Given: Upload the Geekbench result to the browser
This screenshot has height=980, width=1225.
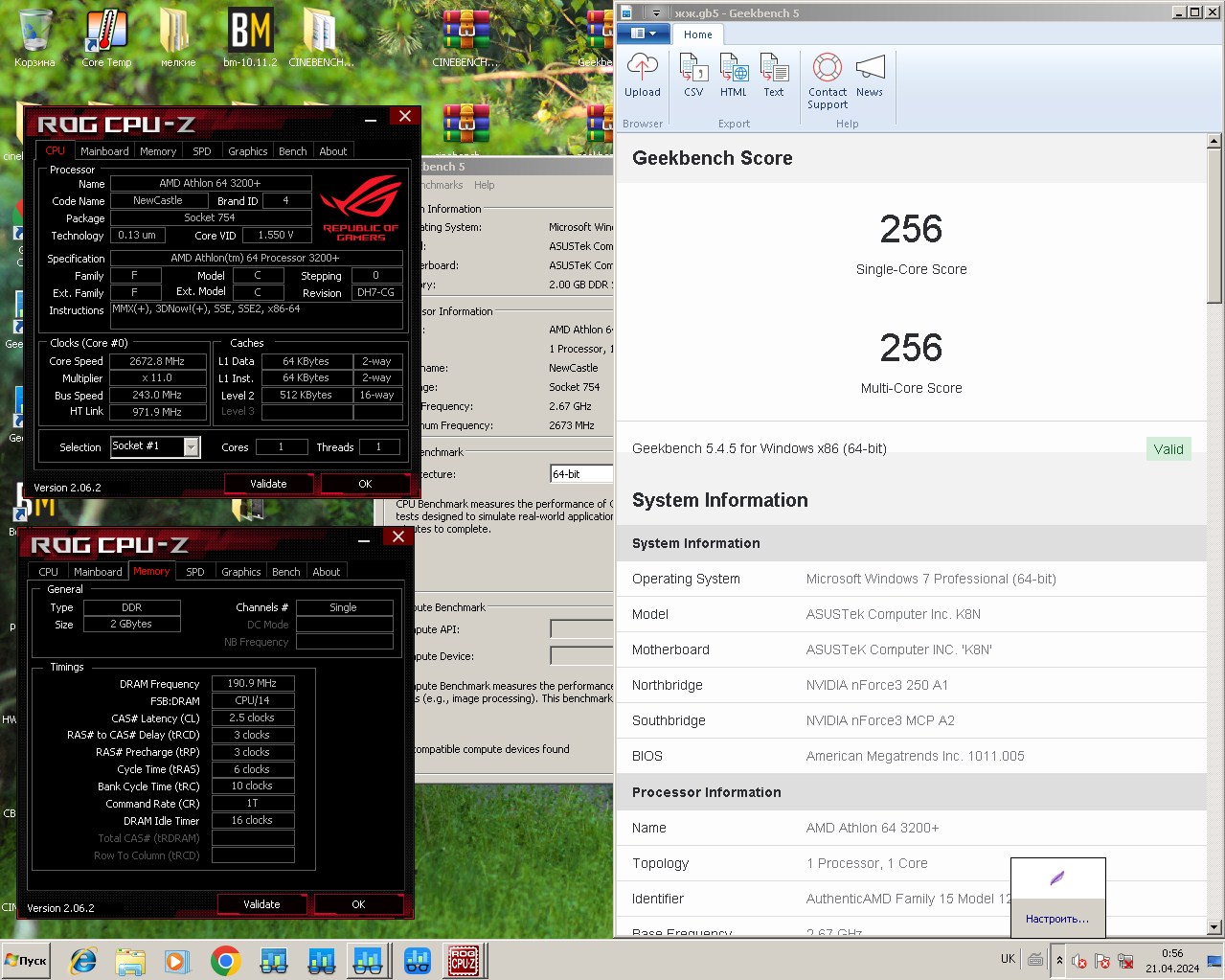Looking at the screenshot, I should pos(642,75).
